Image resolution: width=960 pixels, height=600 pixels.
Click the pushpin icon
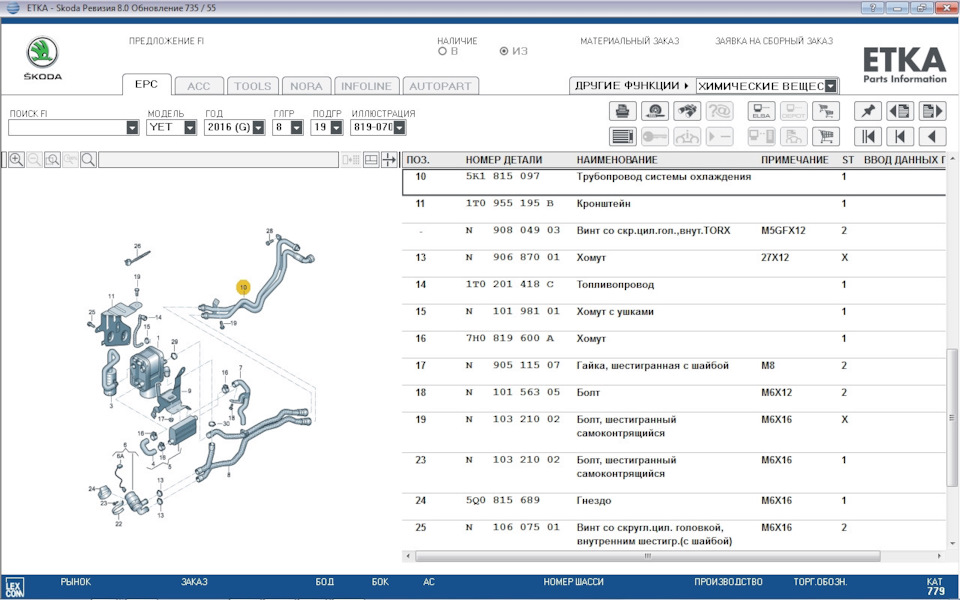[868, 111]
